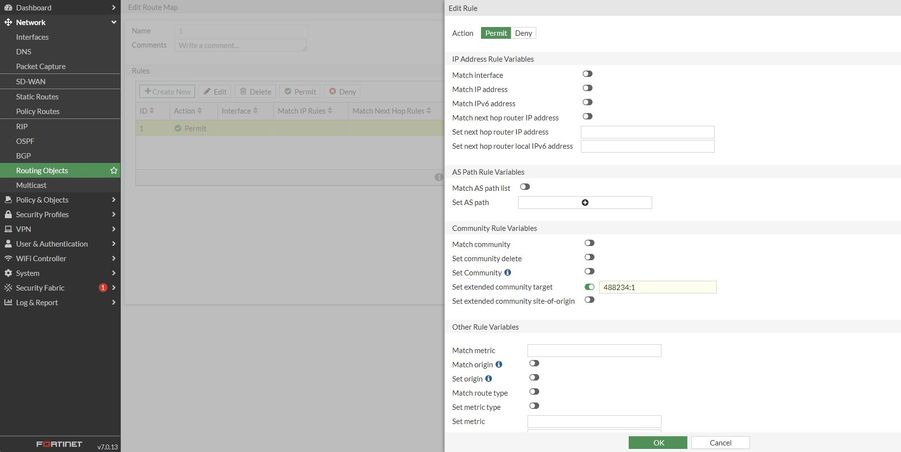This screenshot has width=901, height=452.
Task: Collapse Network menu chevron
Action: point(114,22)
